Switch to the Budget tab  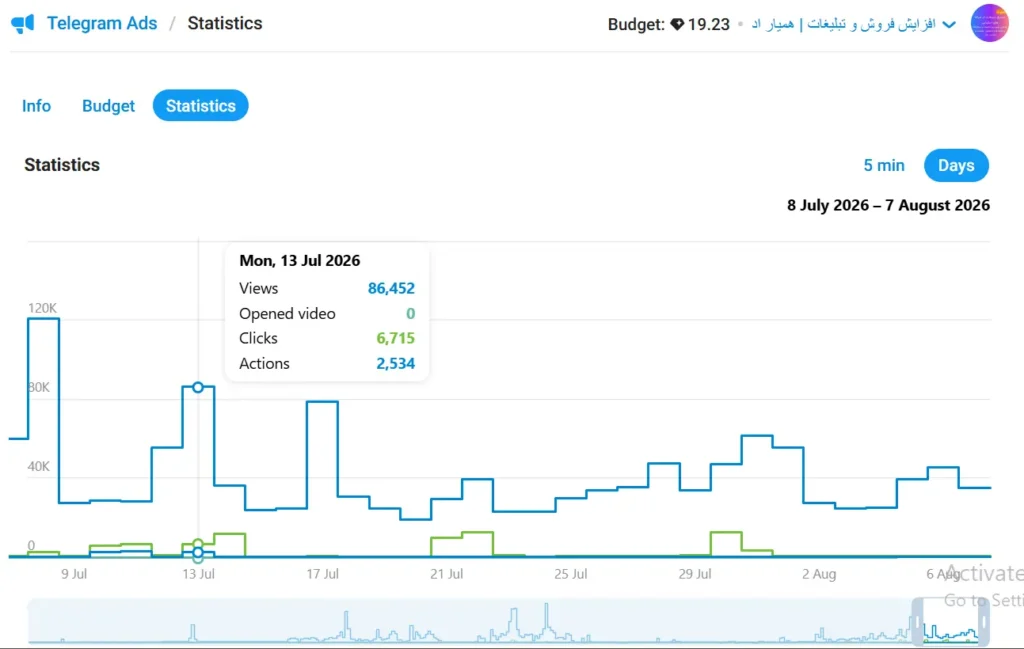[x=108, y=106]
